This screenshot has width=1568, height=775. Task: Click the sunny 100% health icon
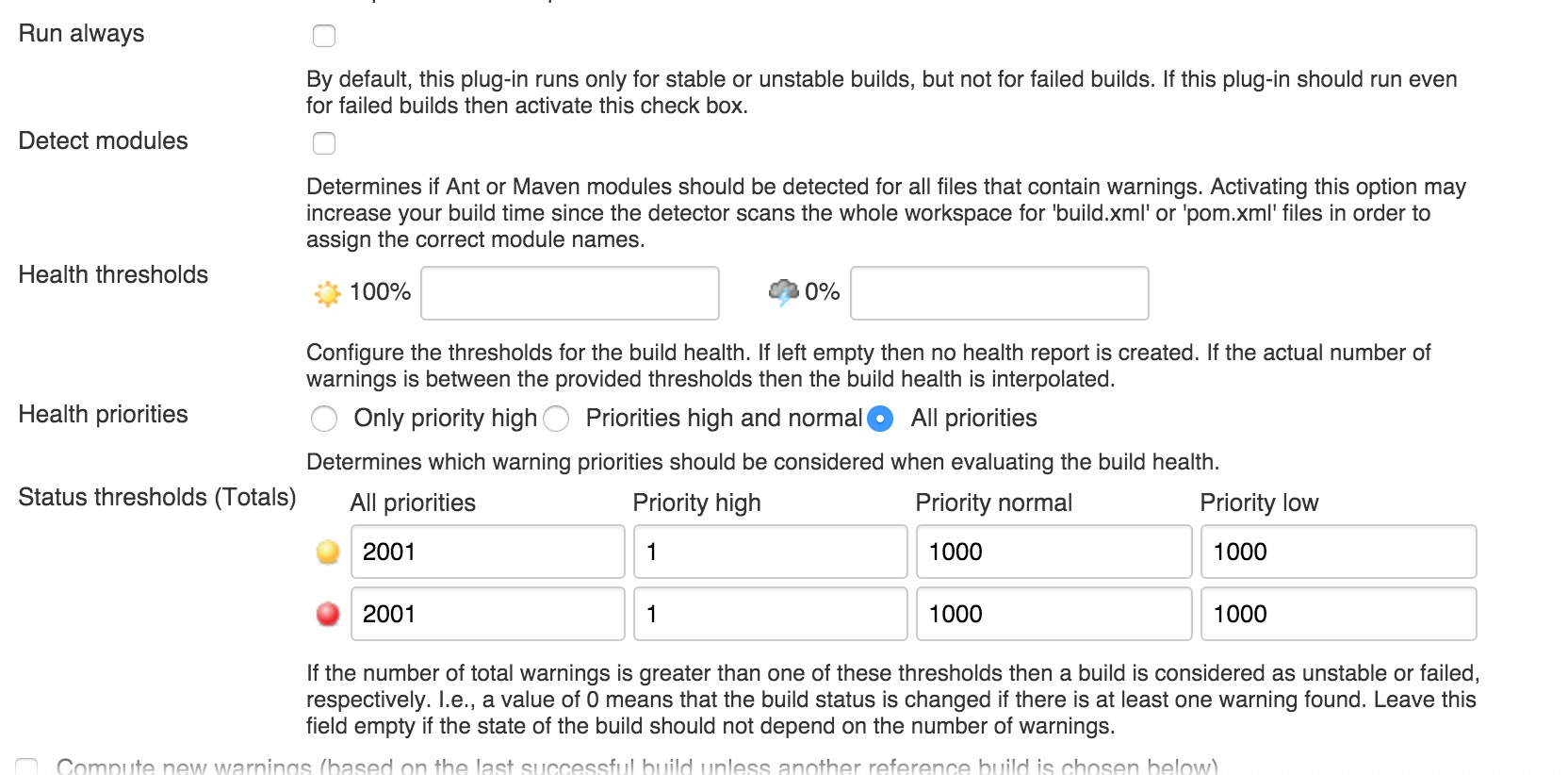tap(327, 293)
